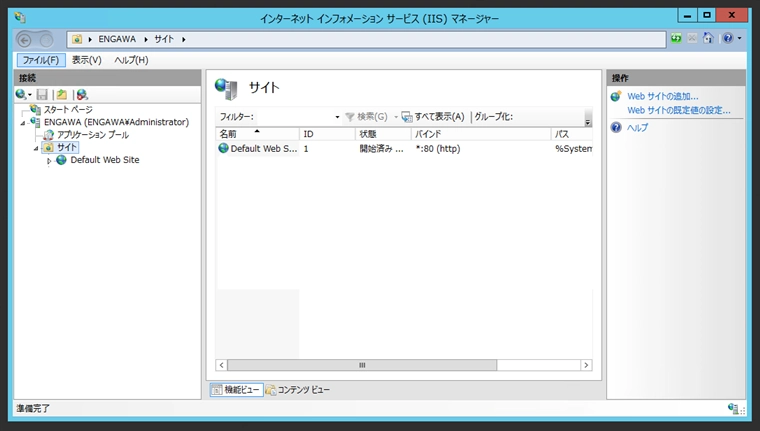Click the Up folder icon in connections toolbar
This screenshot has width=760, height=431.
(x=62, y=94)
